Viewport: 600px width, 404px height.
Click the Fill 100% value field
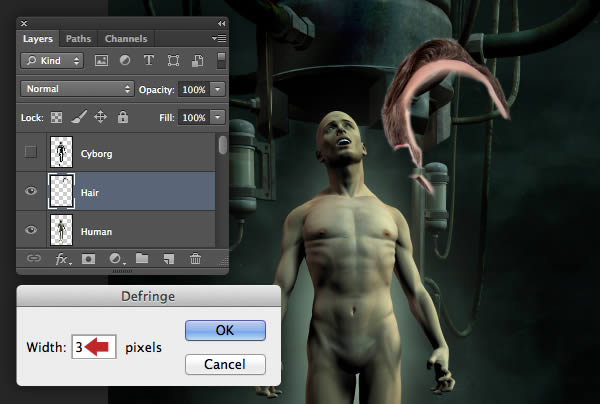tap(194, 117)
